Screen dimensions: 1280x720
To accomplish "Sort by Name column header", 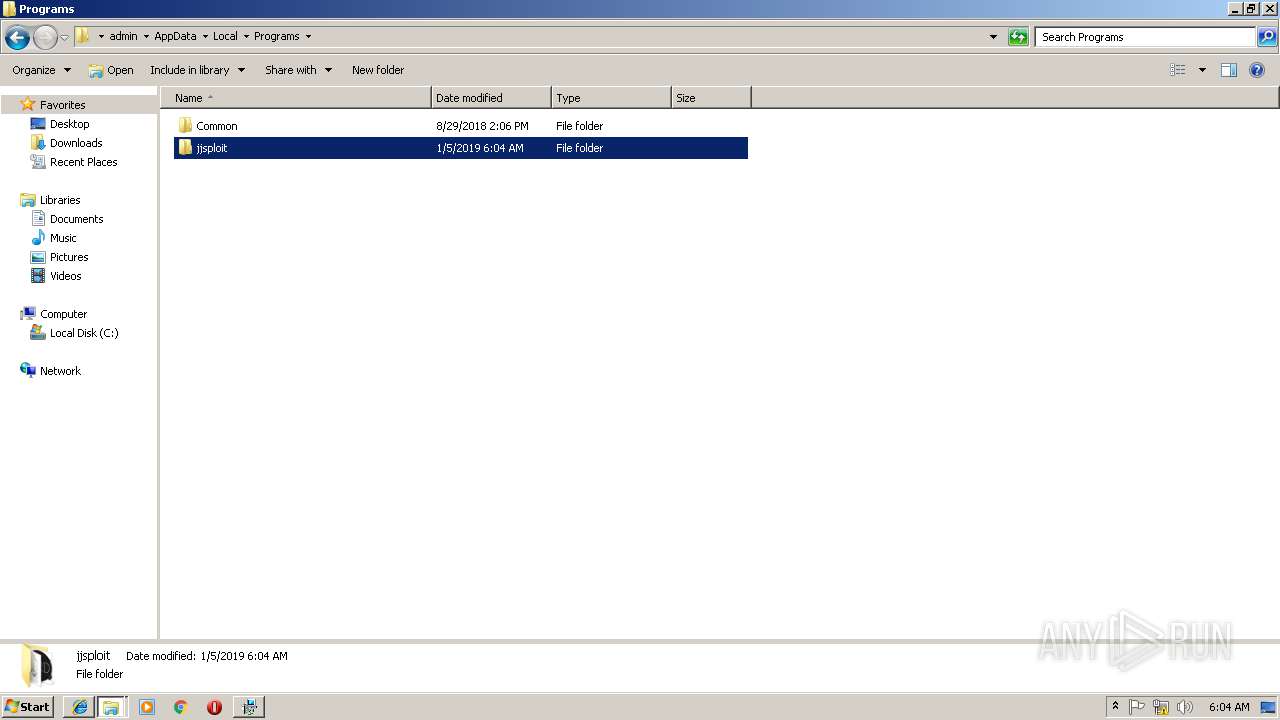I will click(x=296, y=98).
